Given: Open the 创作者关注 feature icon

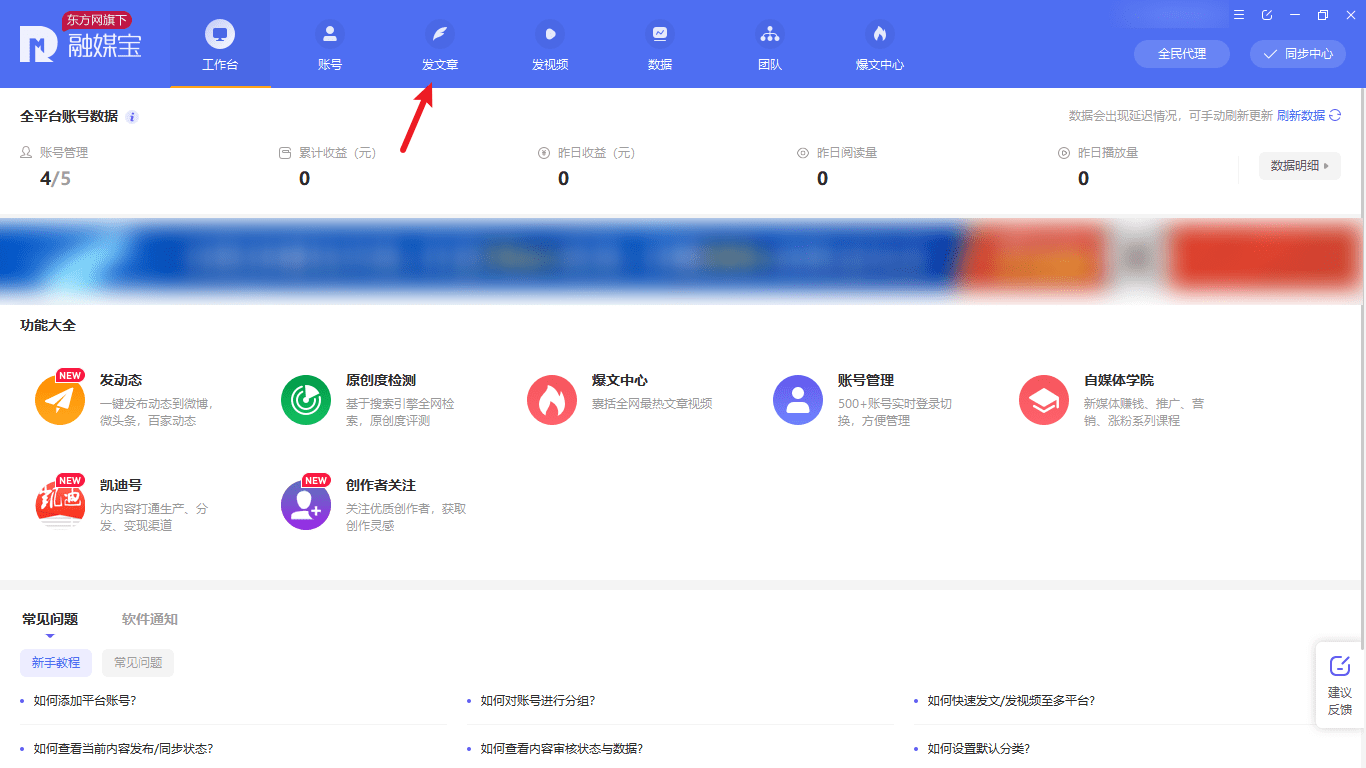Looking at the screenshot, I should click(x=306, y=503).
